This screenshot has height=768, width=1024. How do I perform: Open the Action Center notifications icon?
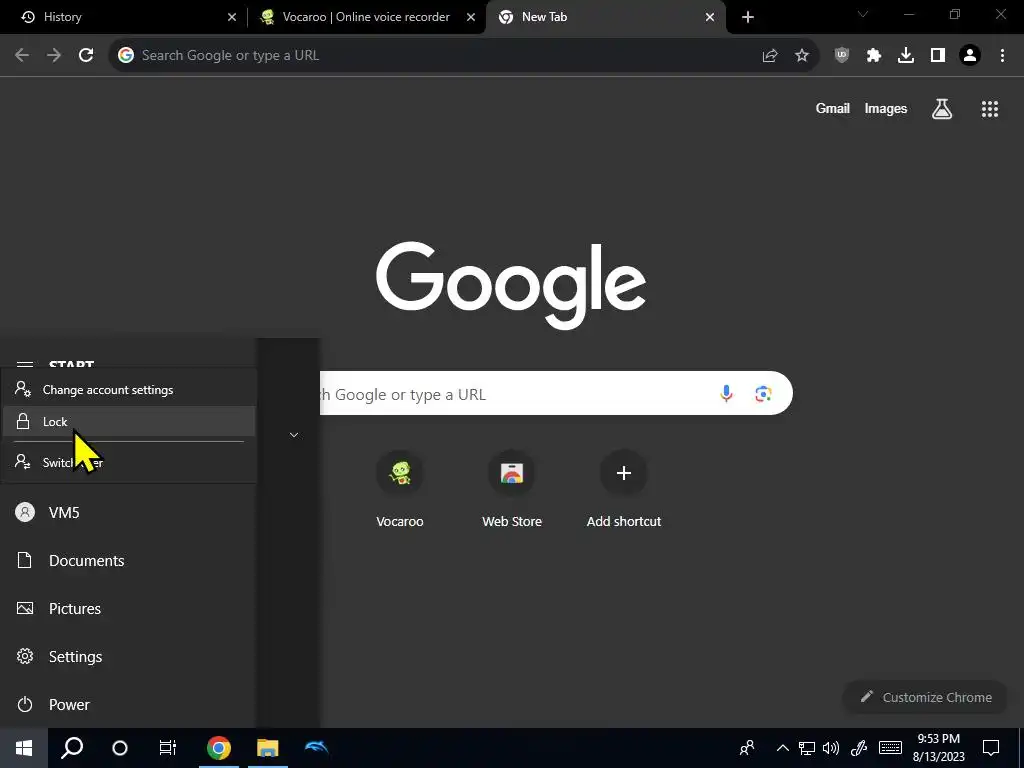click(991, 748)
